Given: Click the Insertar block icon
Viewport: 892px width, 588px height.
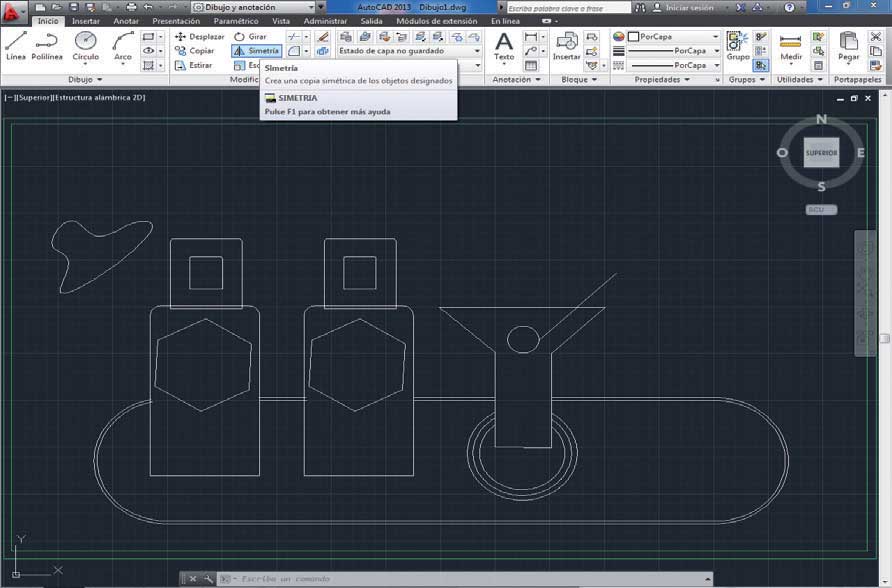Looking at the screenshot, I should coord(566,45).
